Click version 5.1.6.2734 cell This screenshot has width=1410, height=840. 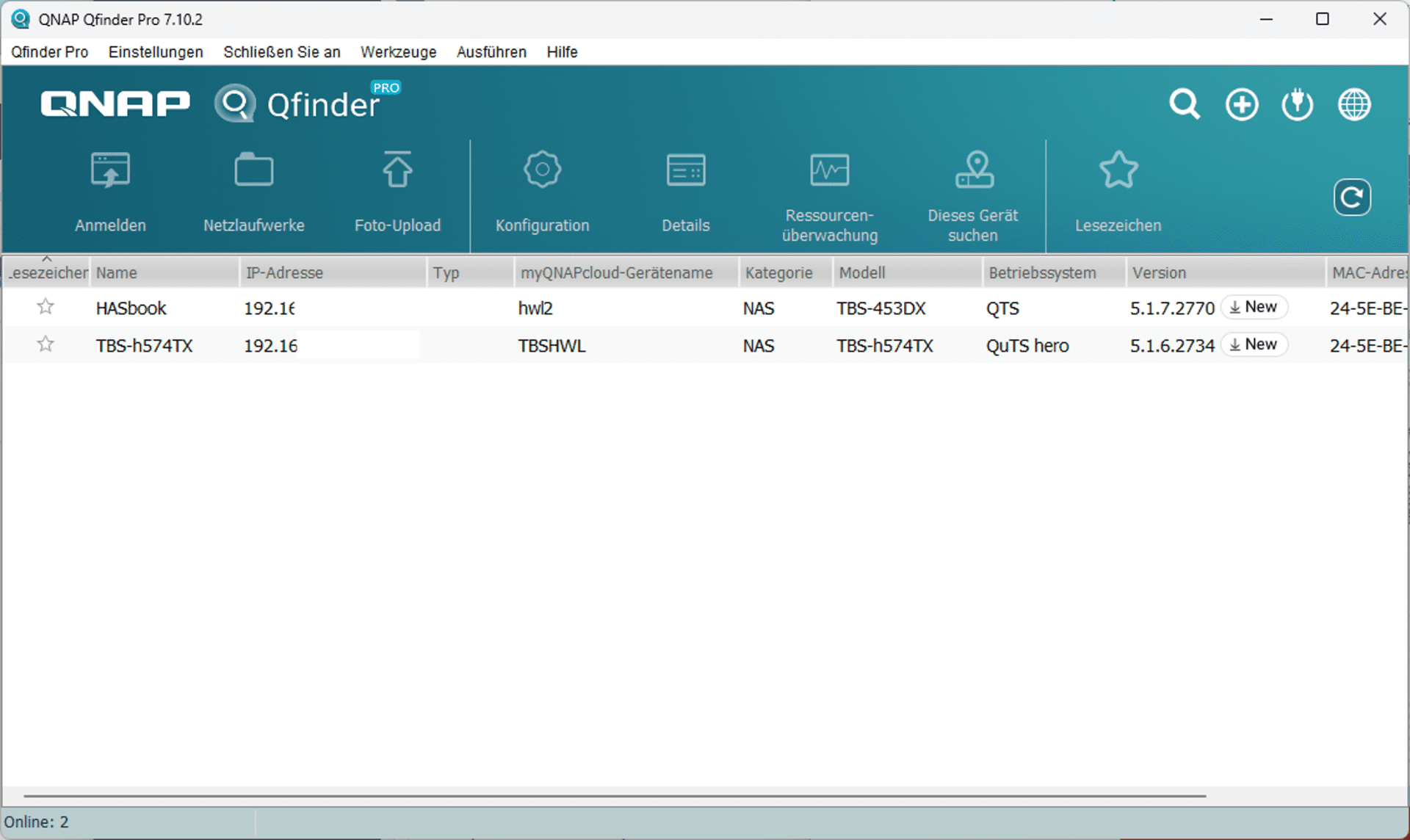tap(1172, 346)
